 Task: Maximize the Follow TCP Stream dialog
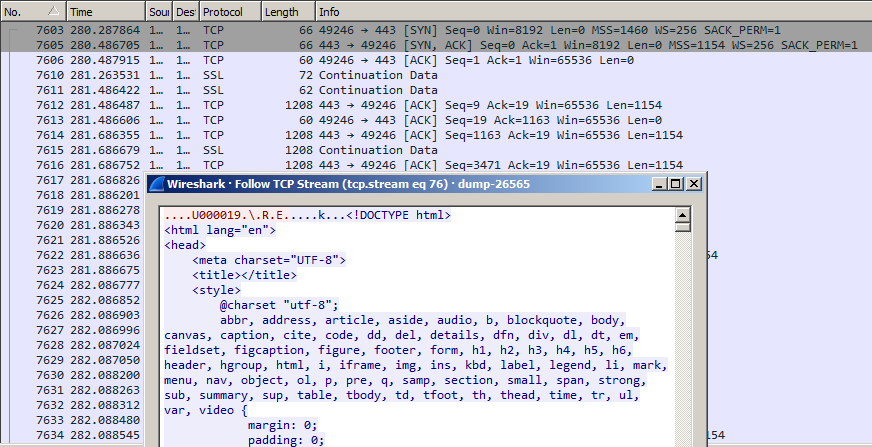[x=676, y=184]
